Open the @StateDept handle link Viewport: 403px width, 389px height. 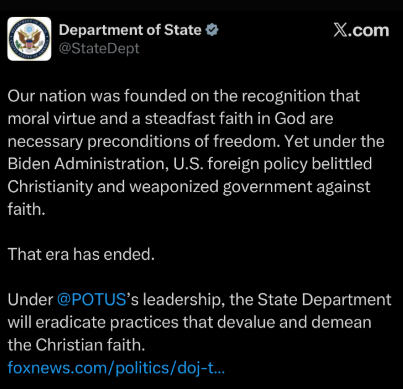pyautogui.click(x=99, y=49)
